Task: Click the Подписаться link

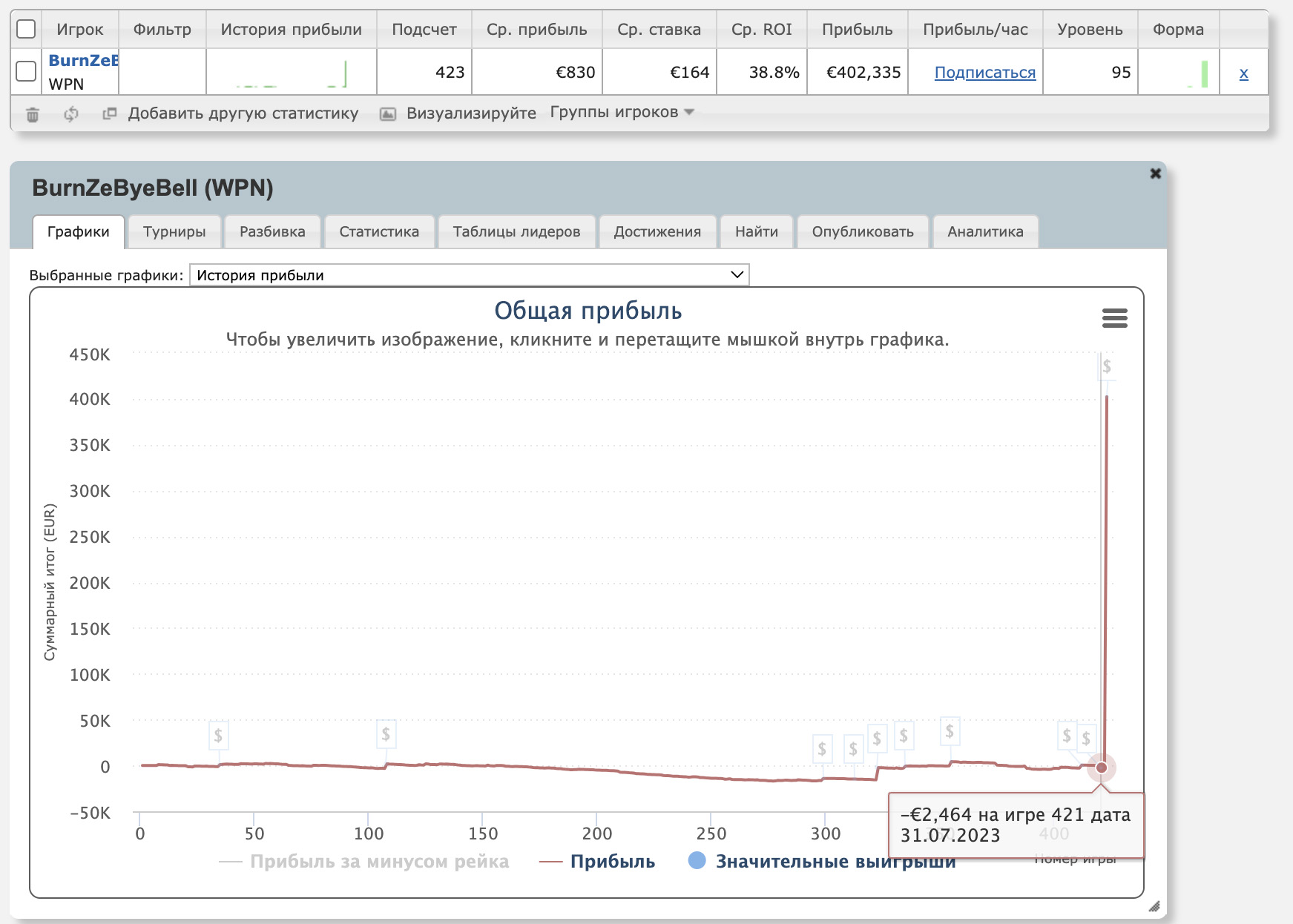Action: (x=984, y=73)
